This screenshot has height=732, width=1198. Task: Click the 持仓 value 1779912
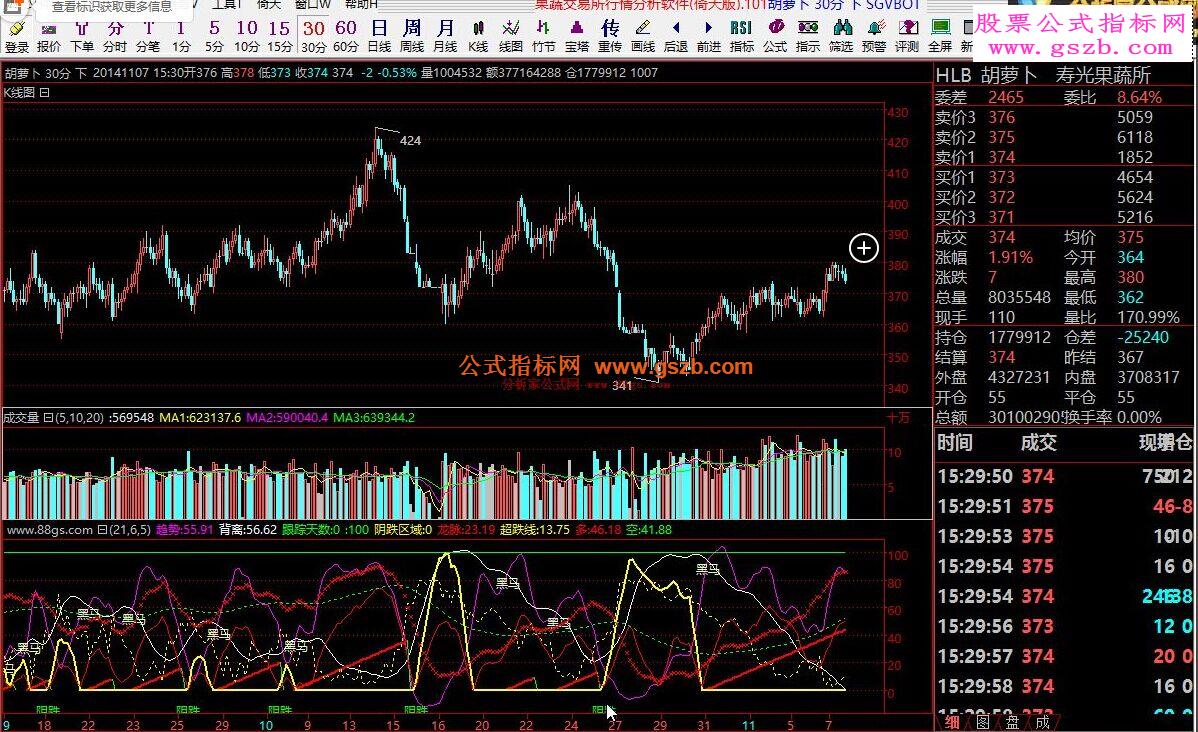1019,337
